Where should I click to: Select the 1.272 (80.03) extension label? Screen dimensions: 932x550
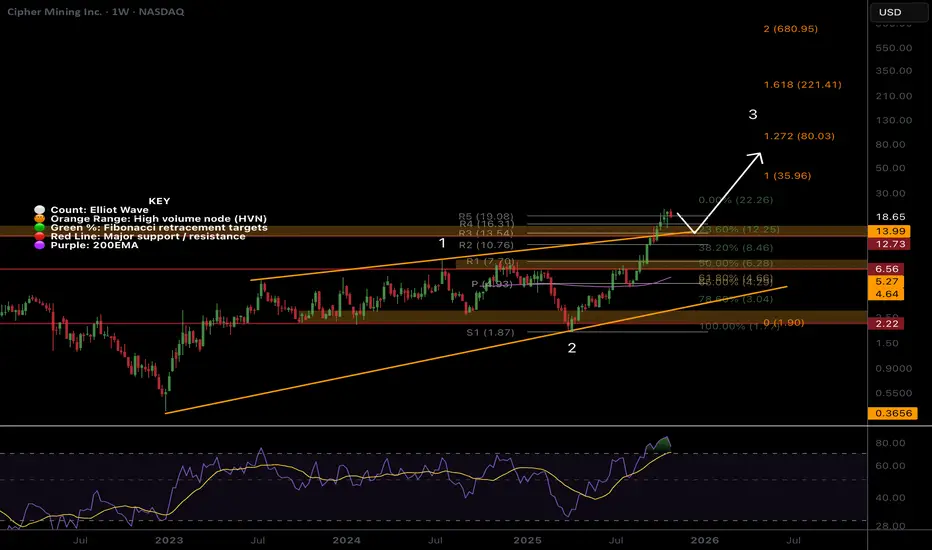point(799,136)
